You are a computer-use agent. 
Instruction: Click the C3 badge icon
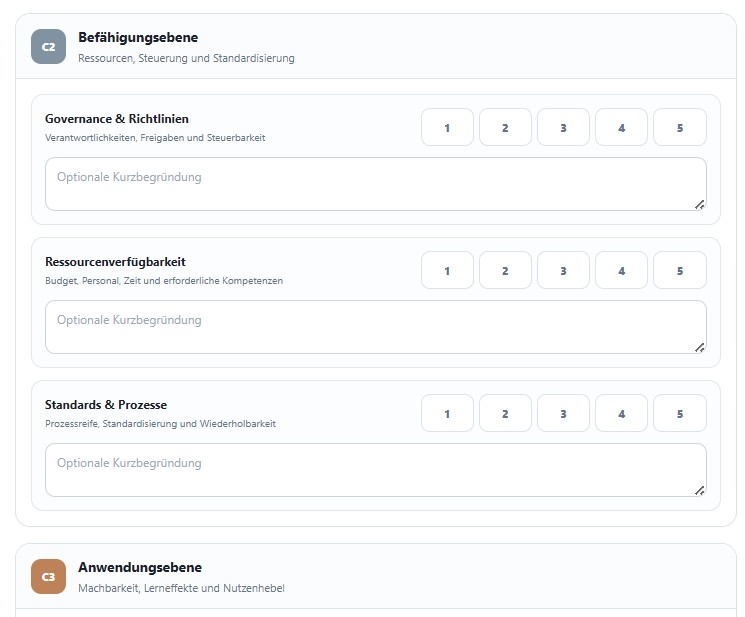click(x=48, y=577)
